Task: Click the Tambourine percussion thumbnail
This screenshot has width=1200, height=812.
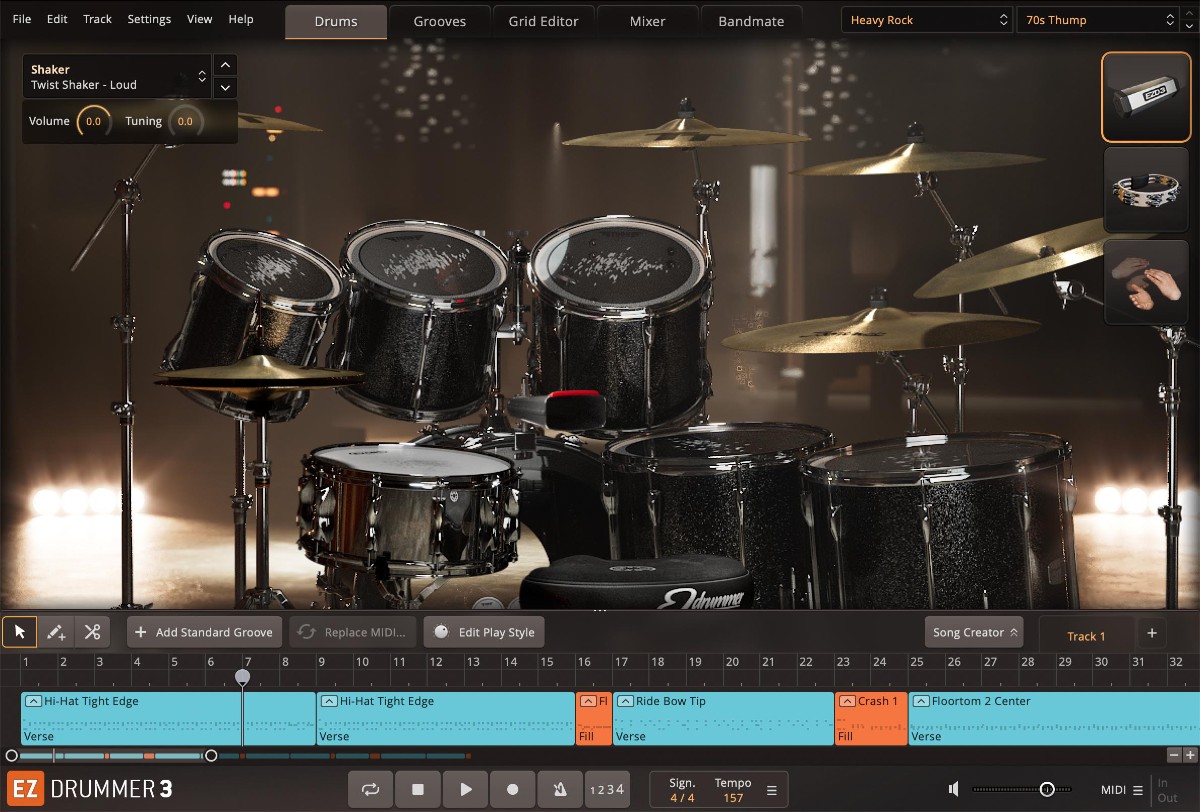Action: (1146, 190)
